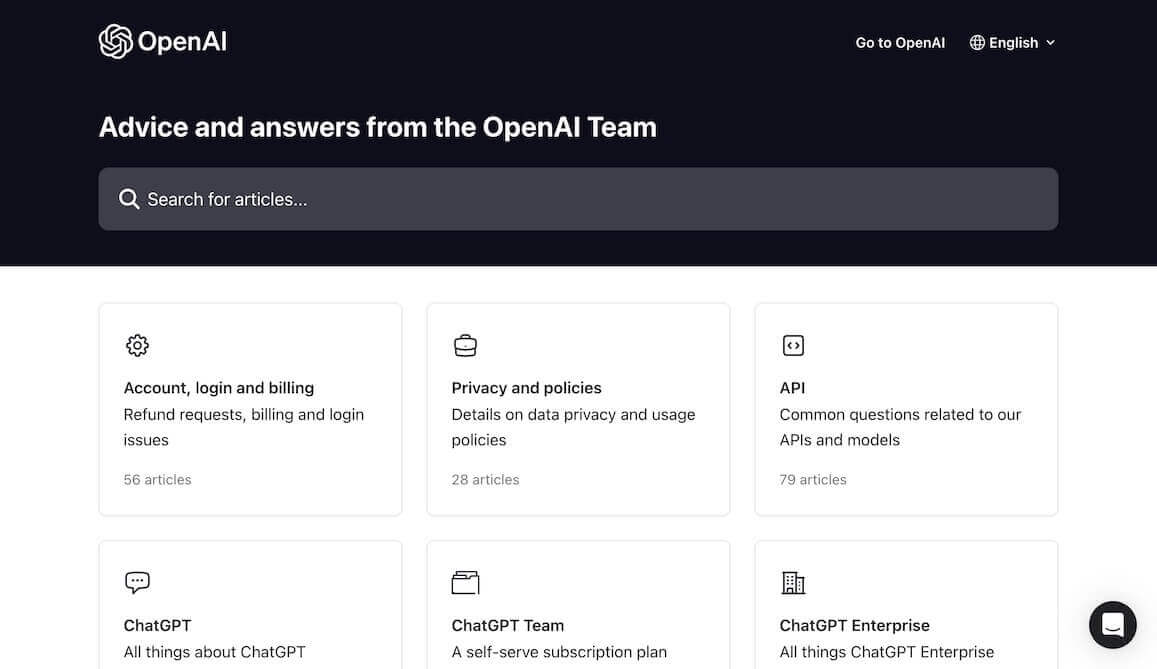Open the API collection title
The image size is (1157, 669).
pyautogui.click(x=792, y=388)
